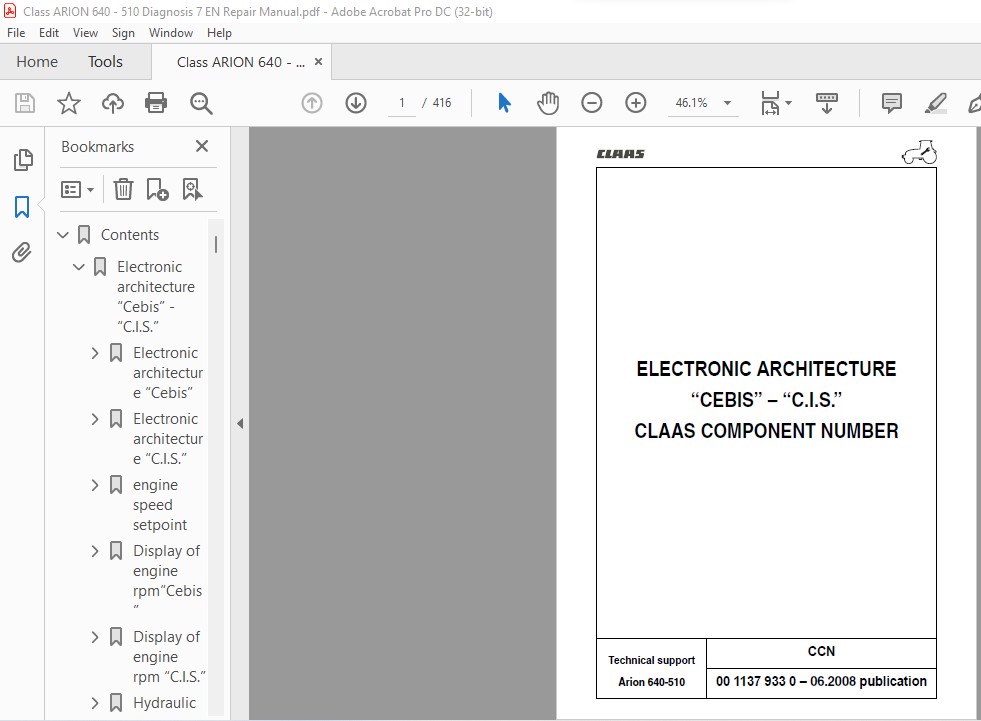Click "Technical support" text in page footer
981x721 pixels.
click(x=651, y=660)
